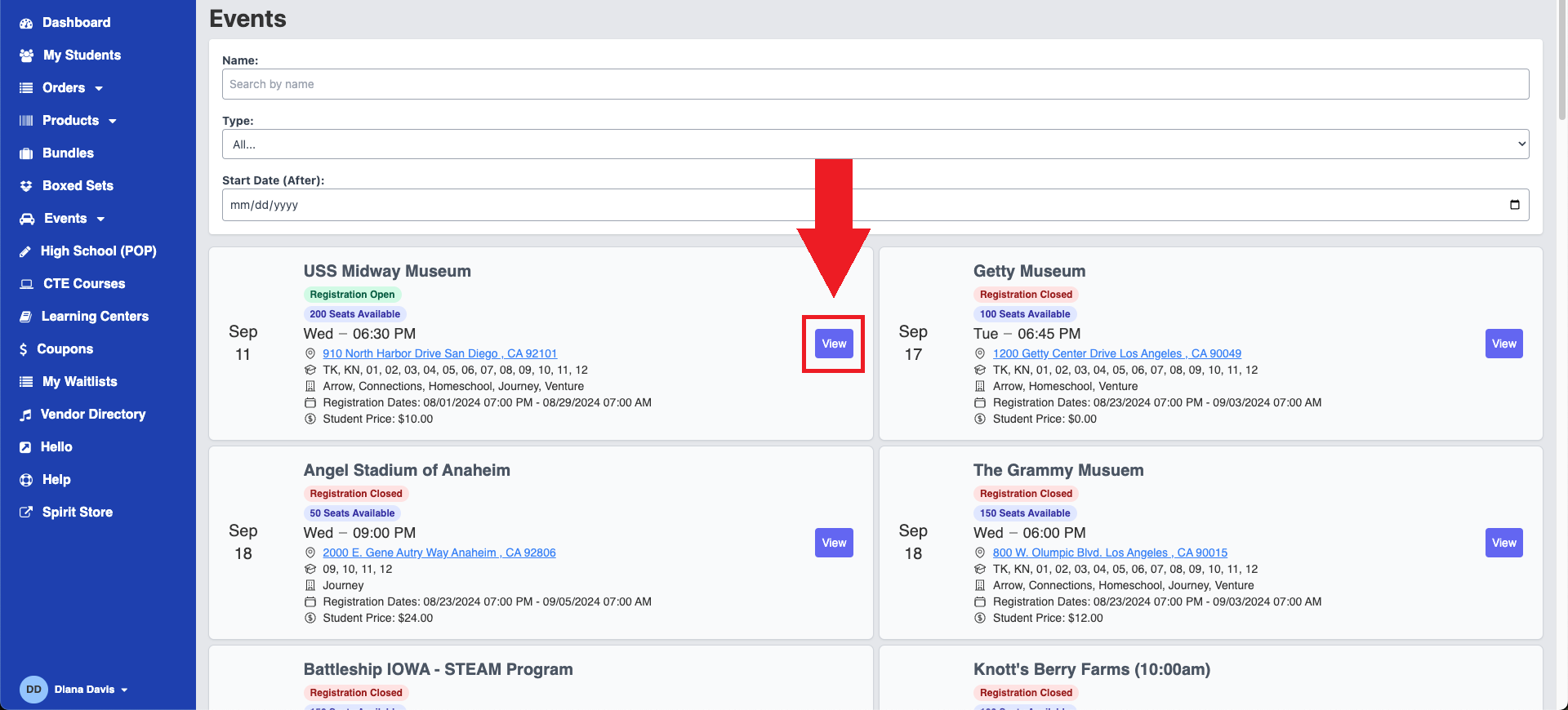Image resolution: width=1568 pixels, height=710 pixels.
Task: Click calendar icon on USS Midway registration dates
Action: point(310,402)
